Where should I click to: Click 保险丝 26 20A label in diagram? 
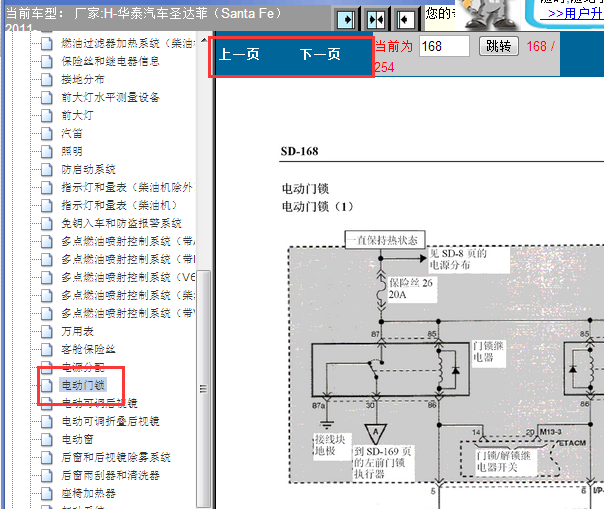[x=411, y=289]
